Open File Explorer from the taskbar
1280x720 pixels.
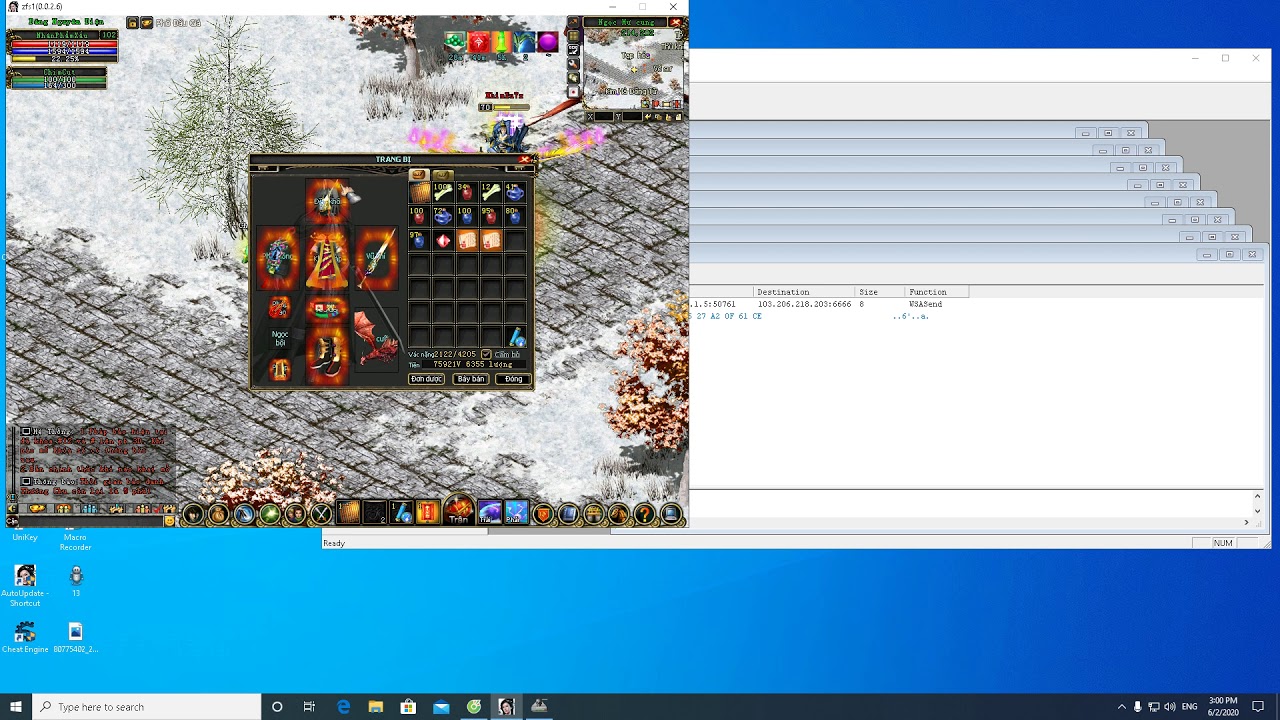tap(376, 707)
